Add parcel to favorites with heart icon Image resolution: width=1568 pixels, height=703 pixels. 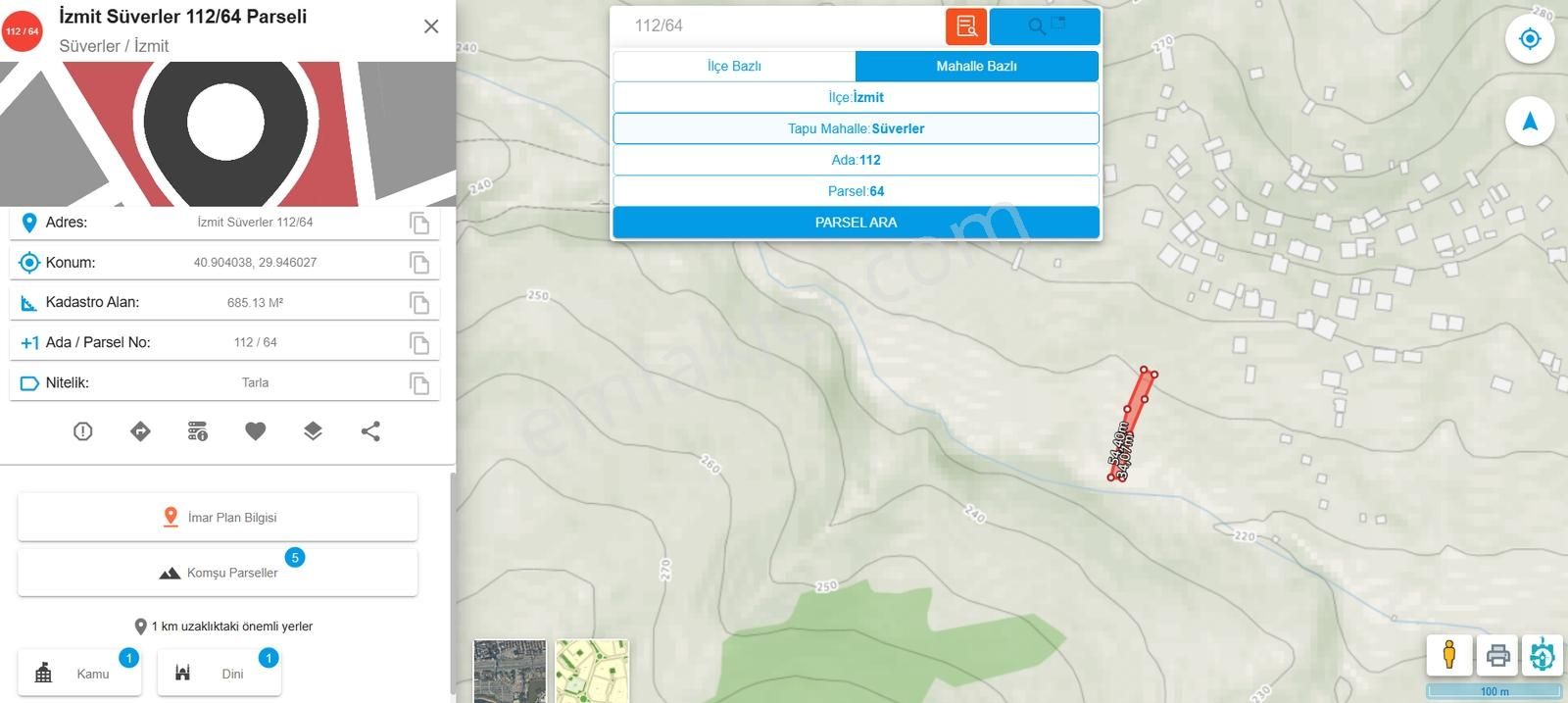(x=256, y=431)
